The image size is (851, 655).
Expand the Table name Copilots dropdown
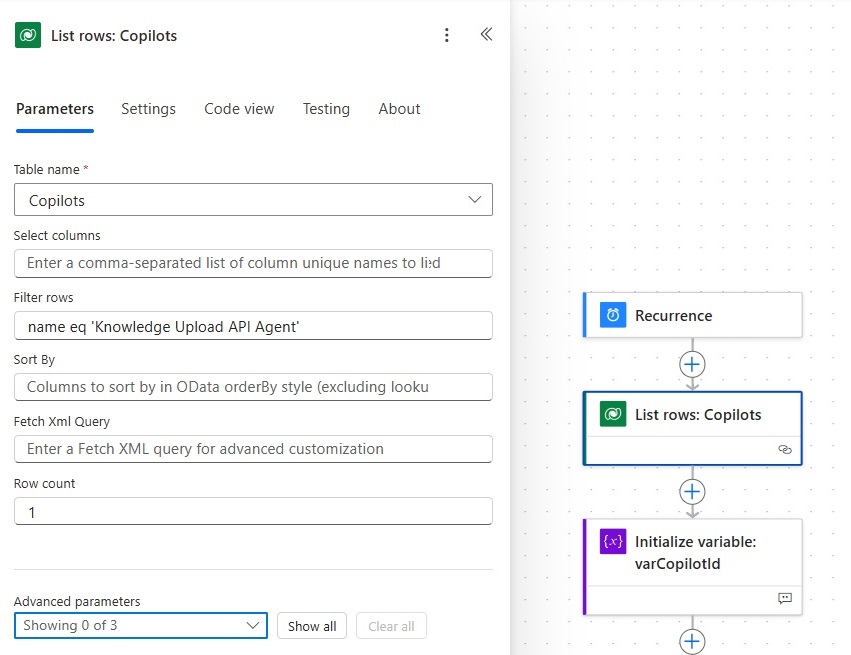pyautogui.click(x=253, y=200)
